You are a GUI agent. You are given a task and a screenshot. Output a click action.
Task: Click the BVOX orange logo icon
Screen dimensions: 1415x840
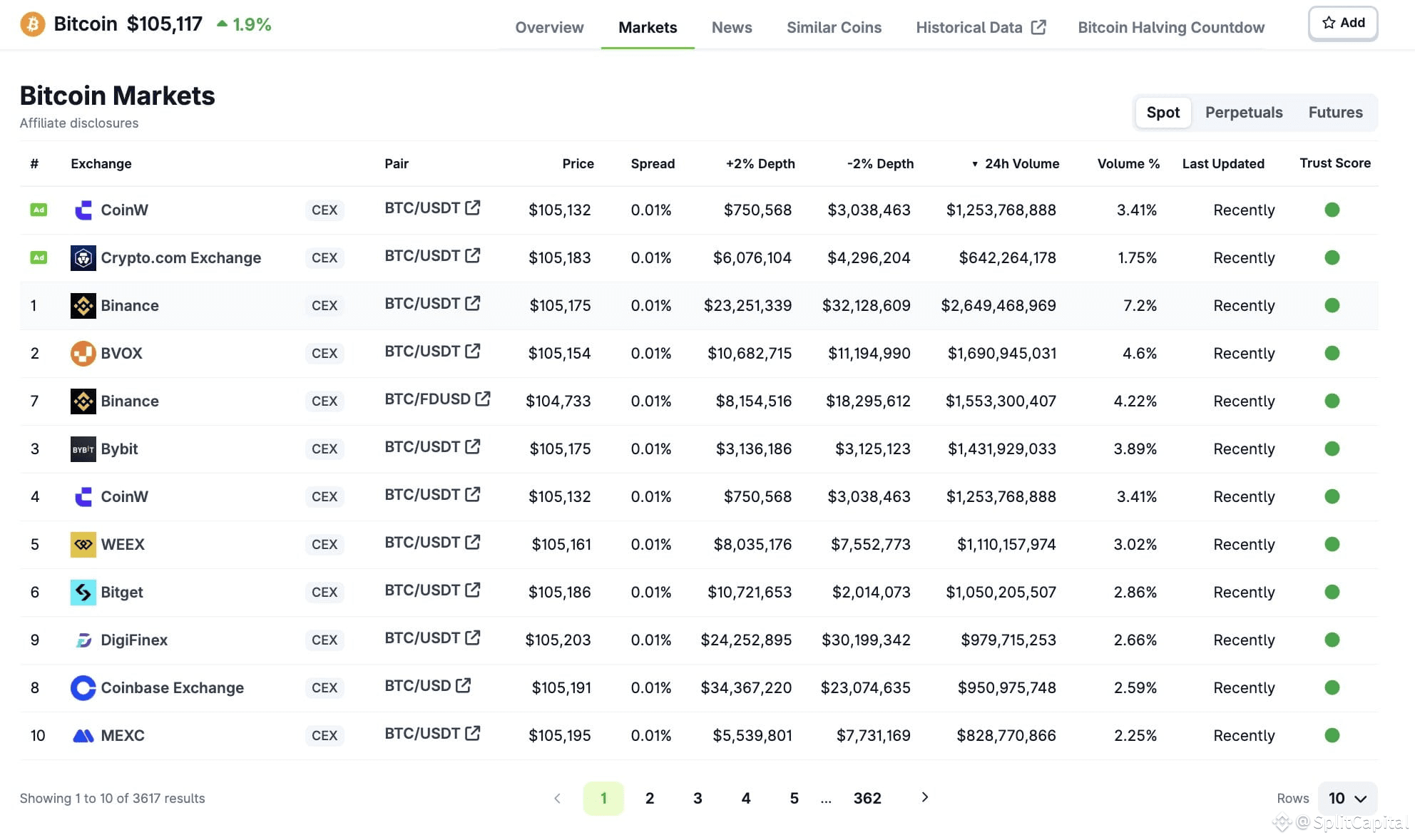[83, 353]
